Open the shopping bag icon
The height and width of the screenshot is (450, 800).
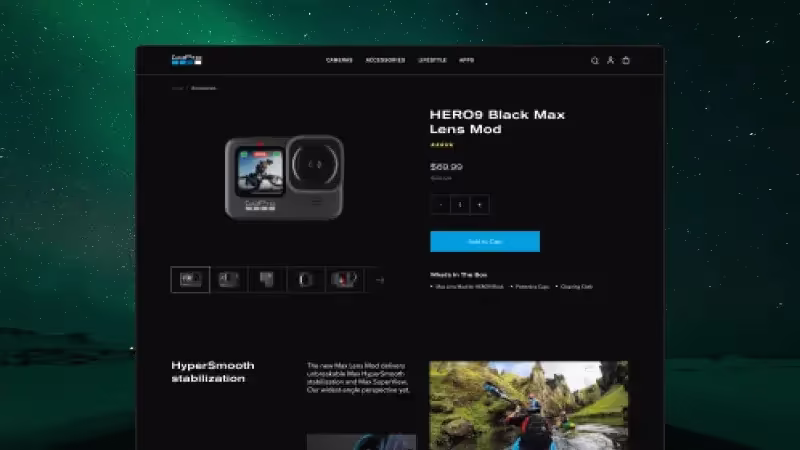tap(626, 60)
